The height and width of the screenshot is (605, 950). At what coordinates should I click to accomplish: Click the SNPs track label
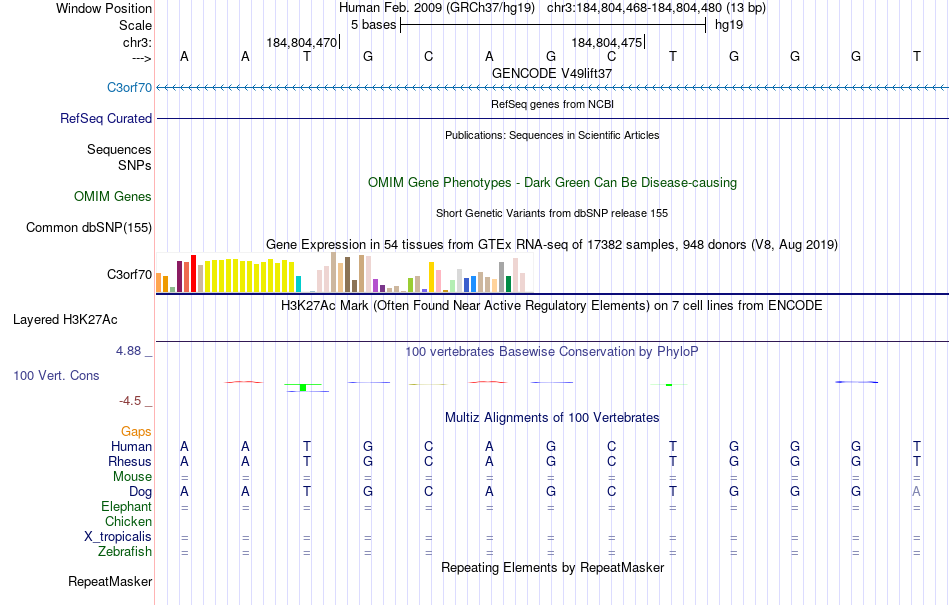coord(135,165)
